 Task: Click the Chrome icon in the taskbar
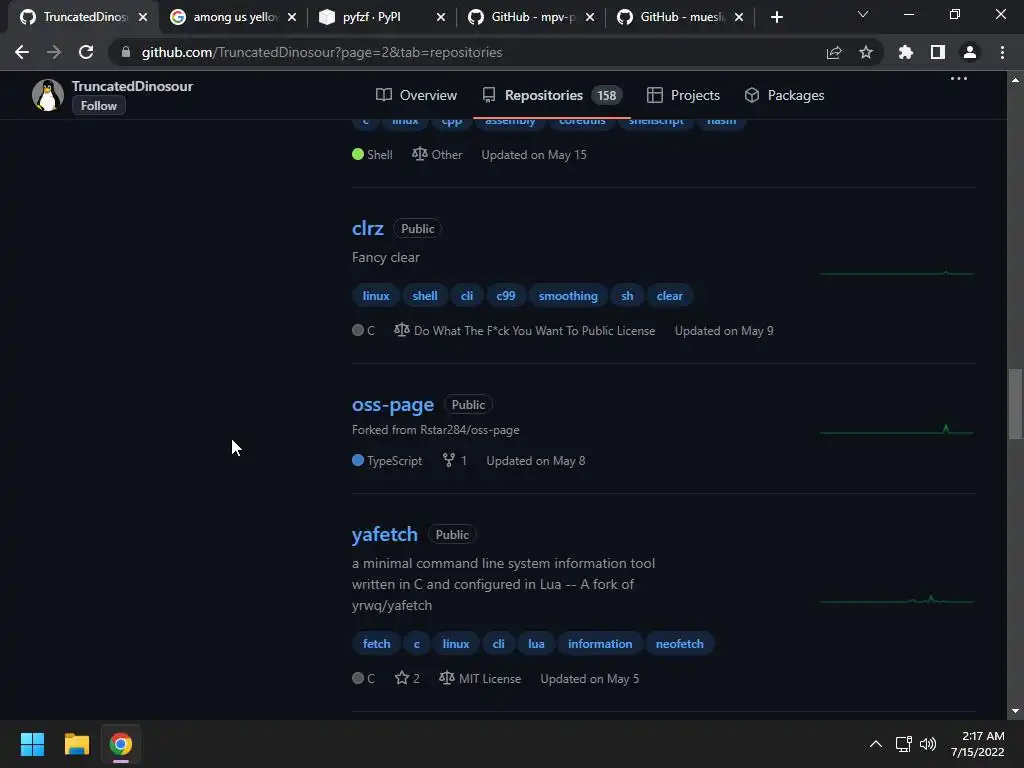(121, 744)
